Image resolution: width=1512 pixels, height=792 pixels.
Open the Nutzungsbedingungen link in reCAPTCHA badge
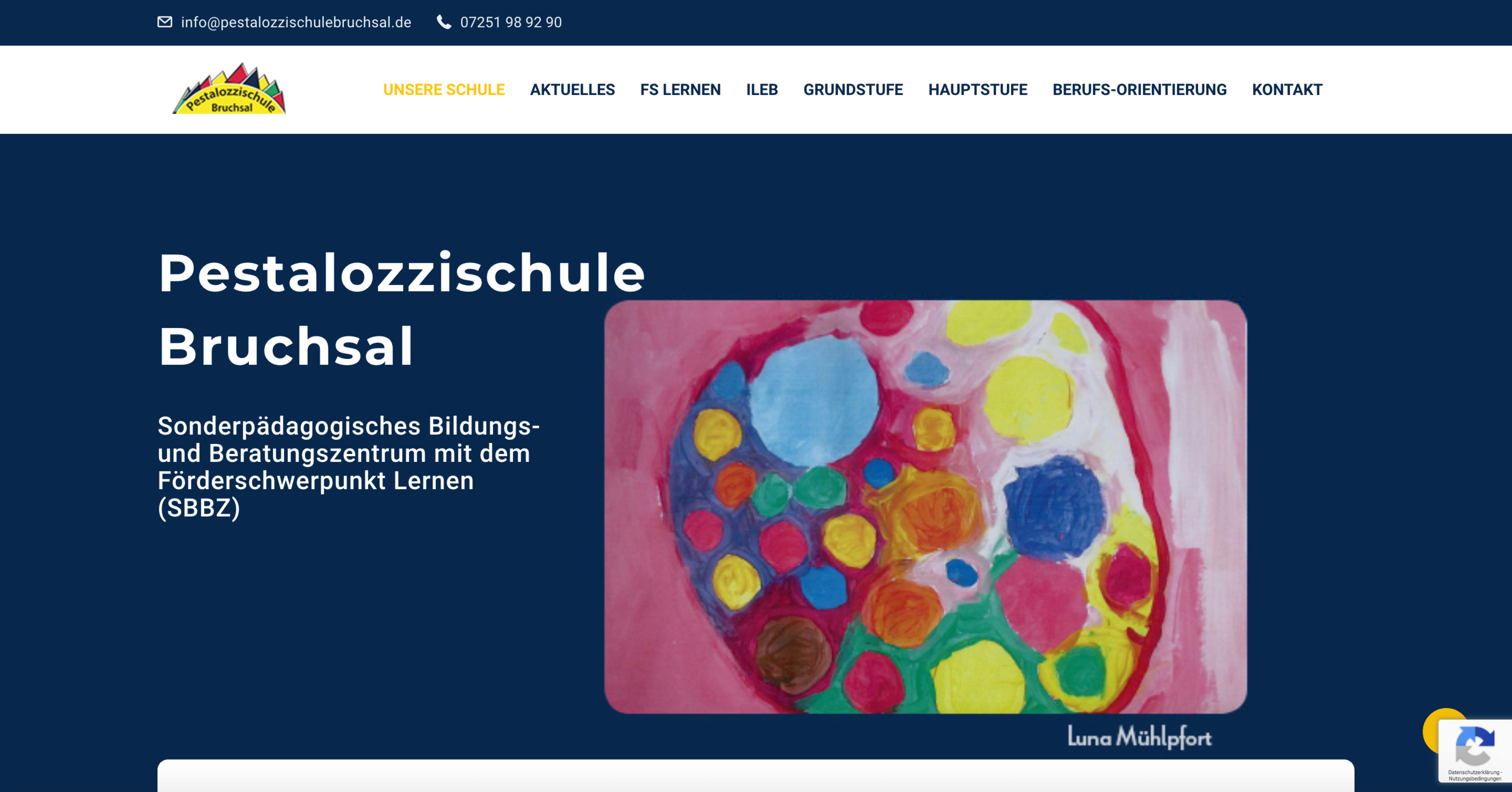[1474, 779]
